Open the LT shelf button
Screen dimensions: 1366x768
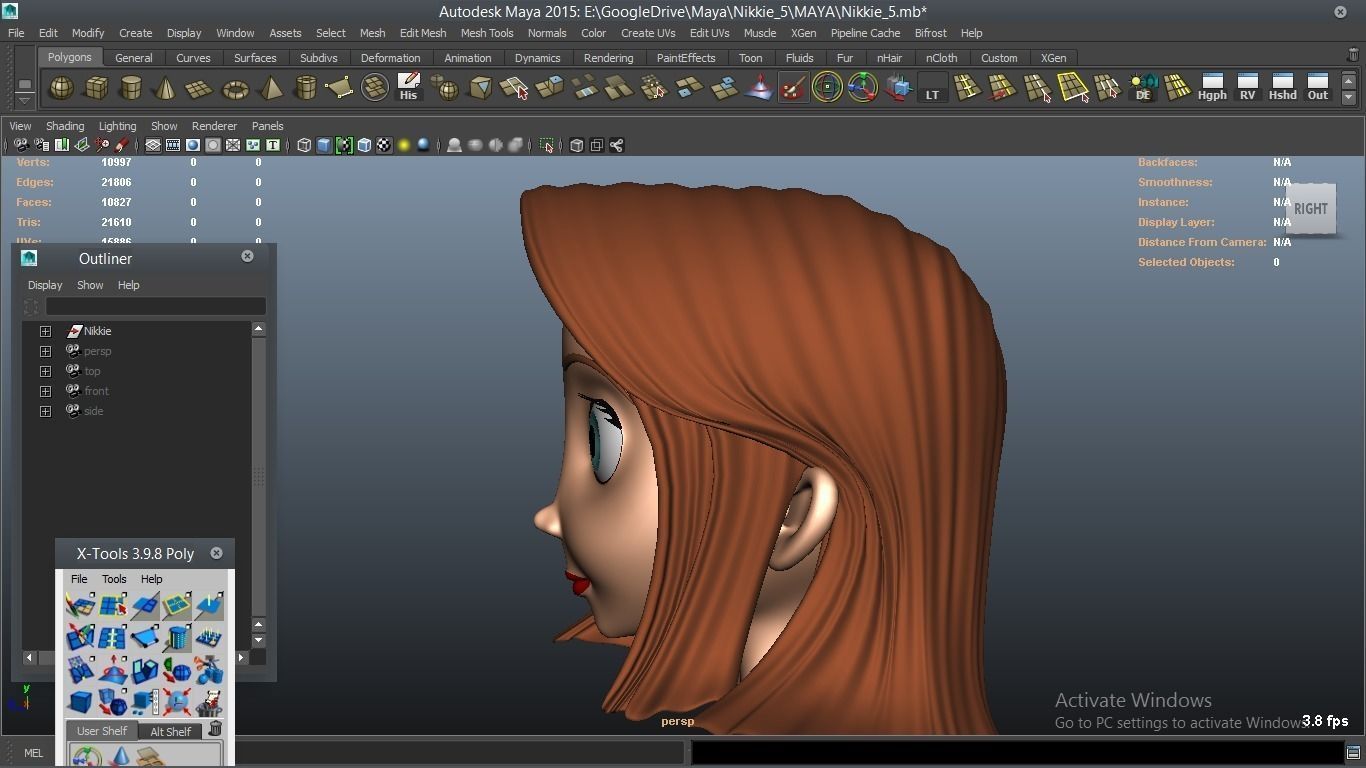pyautogui.click(x=932, y=89)
